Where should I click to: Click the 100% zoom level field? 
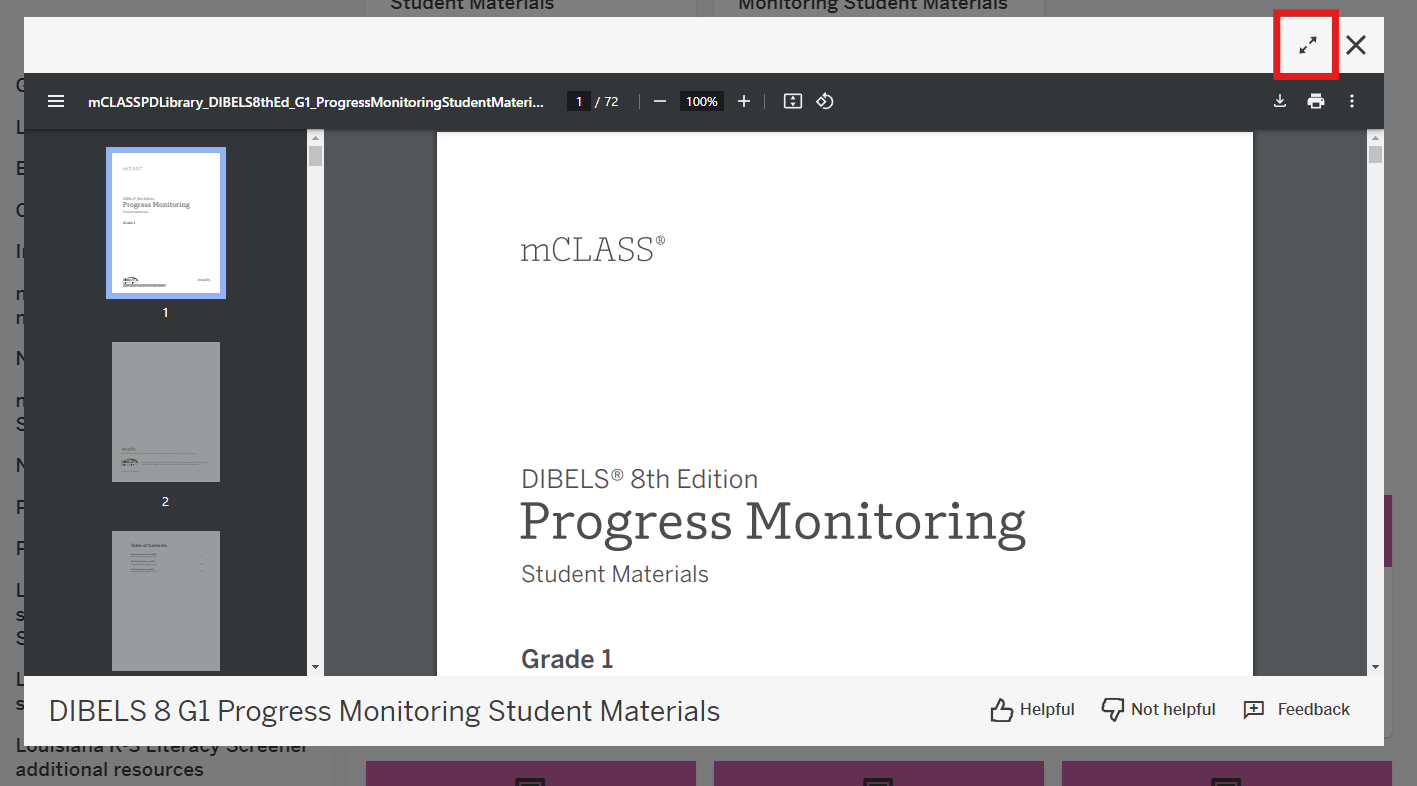pos(702,101)
